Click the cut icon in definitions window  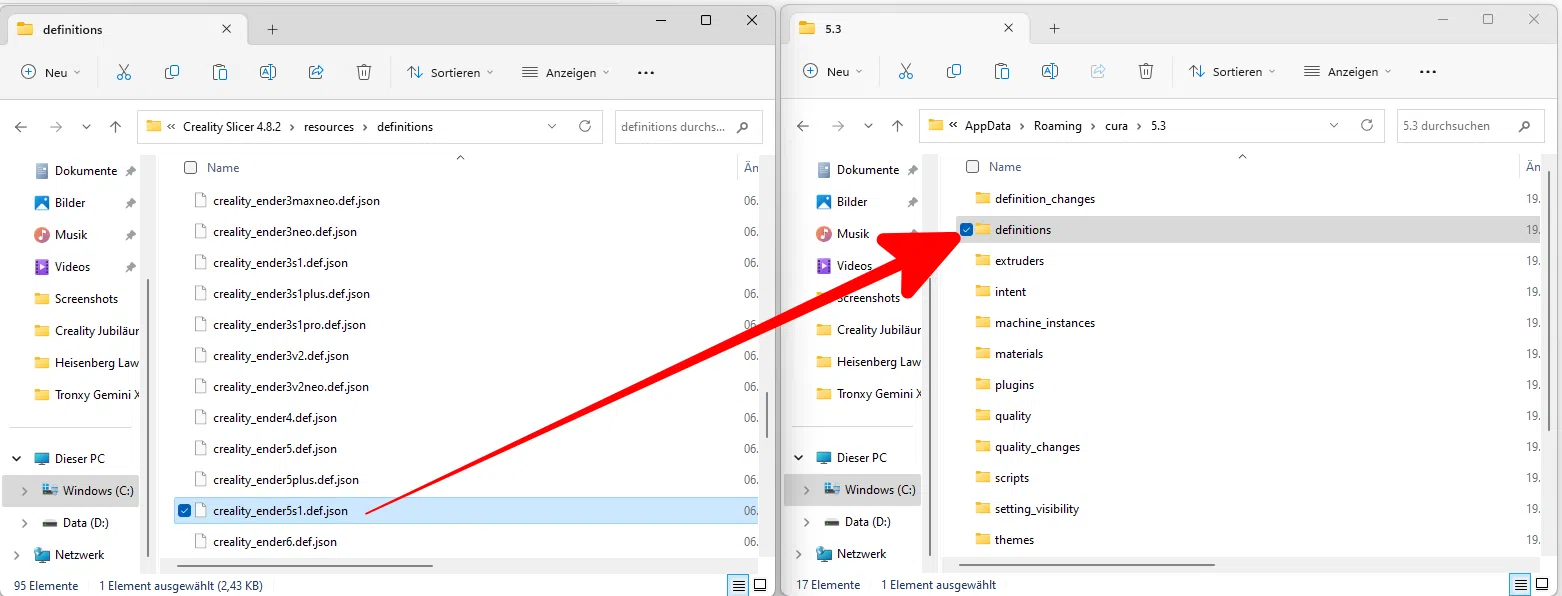124,72
